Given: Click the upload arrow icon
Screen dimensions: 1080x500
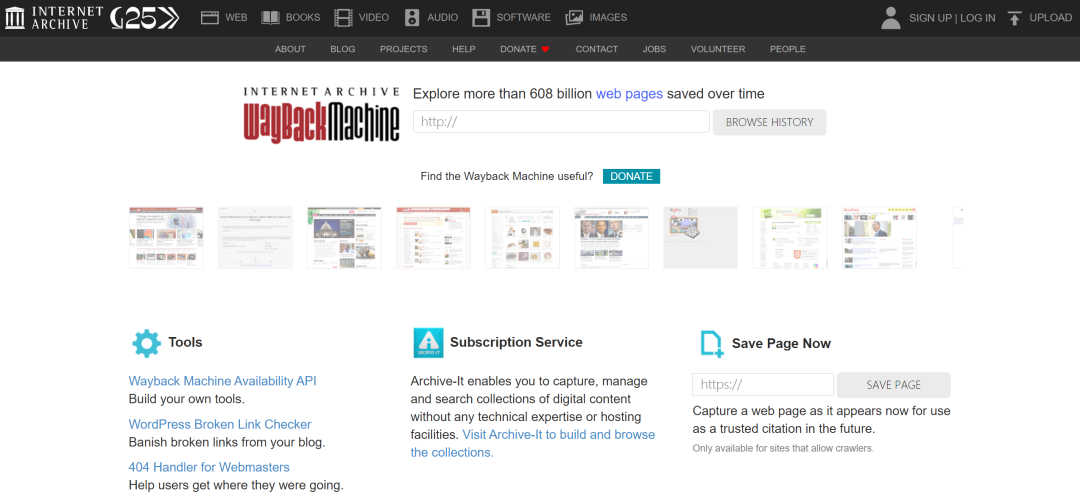Looking at the screenshot, I should click(x=1014, y=18).
